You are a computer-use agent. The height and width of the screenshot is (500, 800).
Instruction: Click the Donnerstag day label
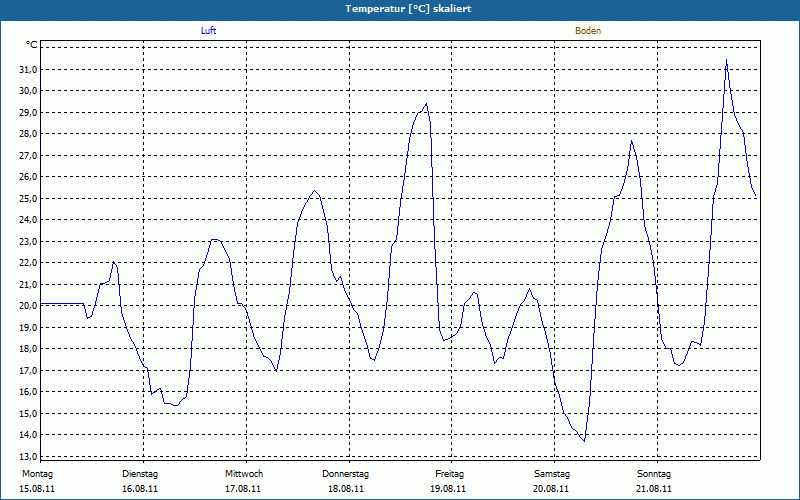click(x=345, y=474)
